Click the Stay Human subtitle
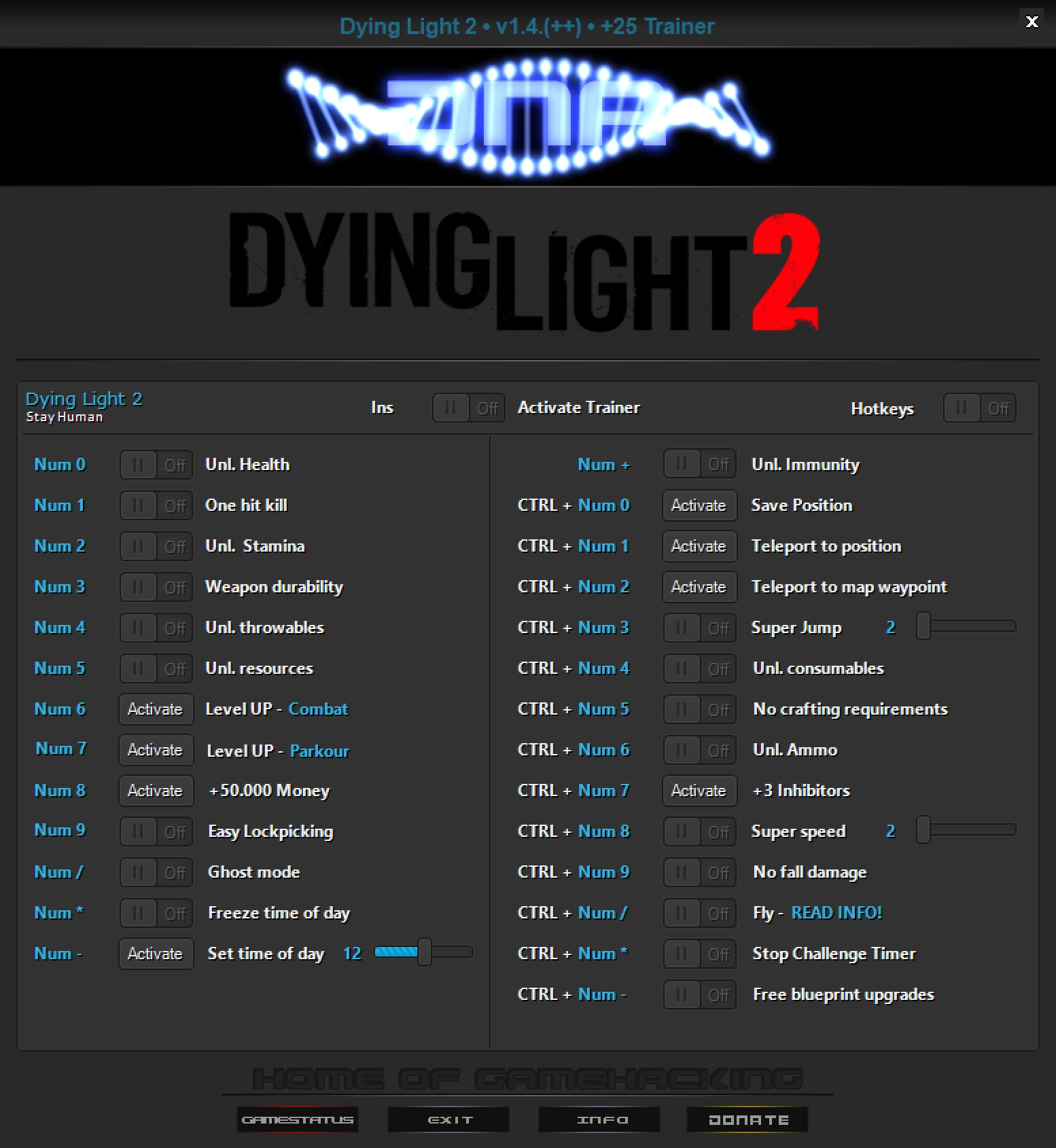Image resolution: width=1056 pixels, height=1148 pixels. click(65, 417)
